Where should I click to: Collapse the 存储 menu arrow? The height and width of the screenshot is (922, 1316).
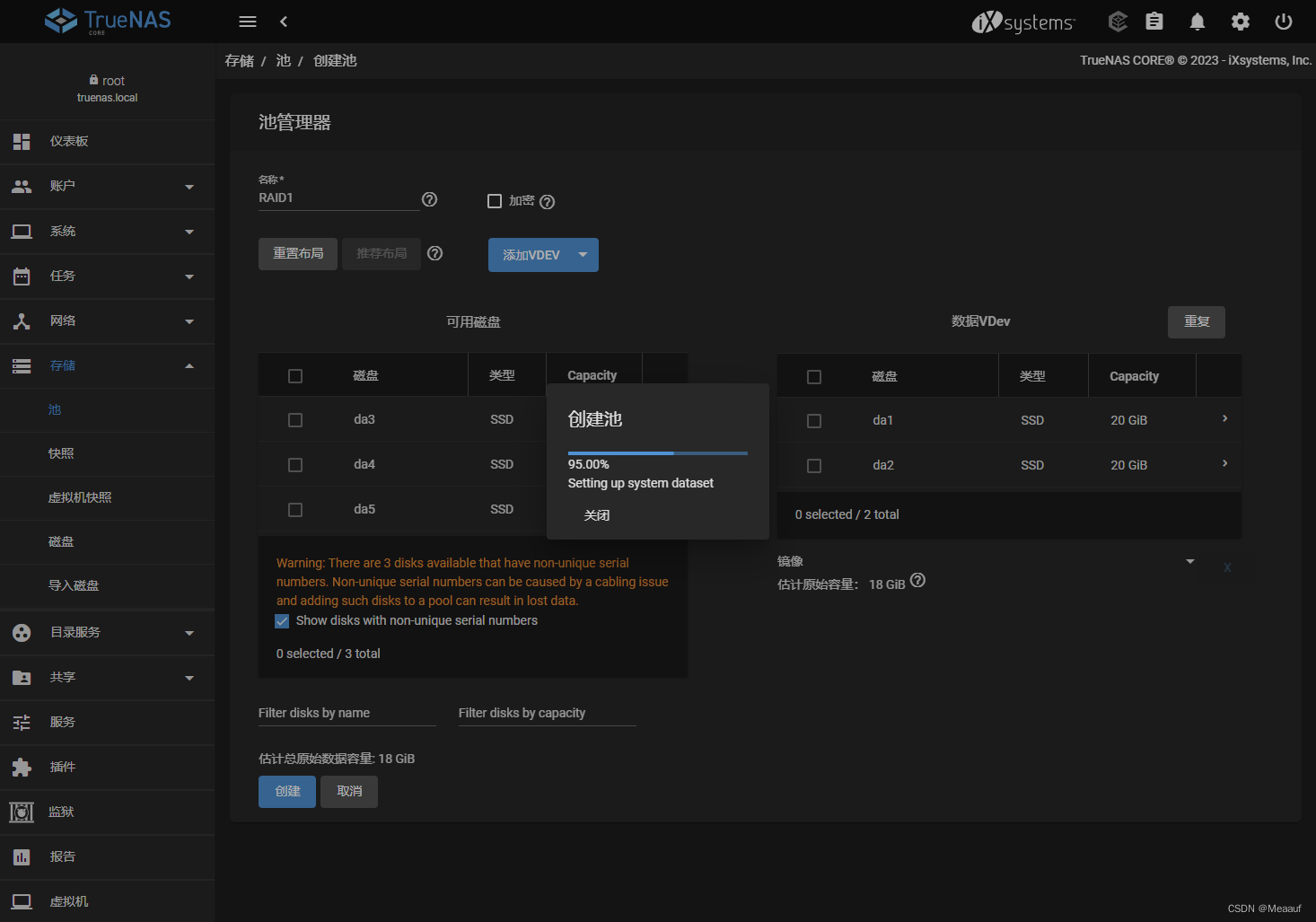click(189, 366)
